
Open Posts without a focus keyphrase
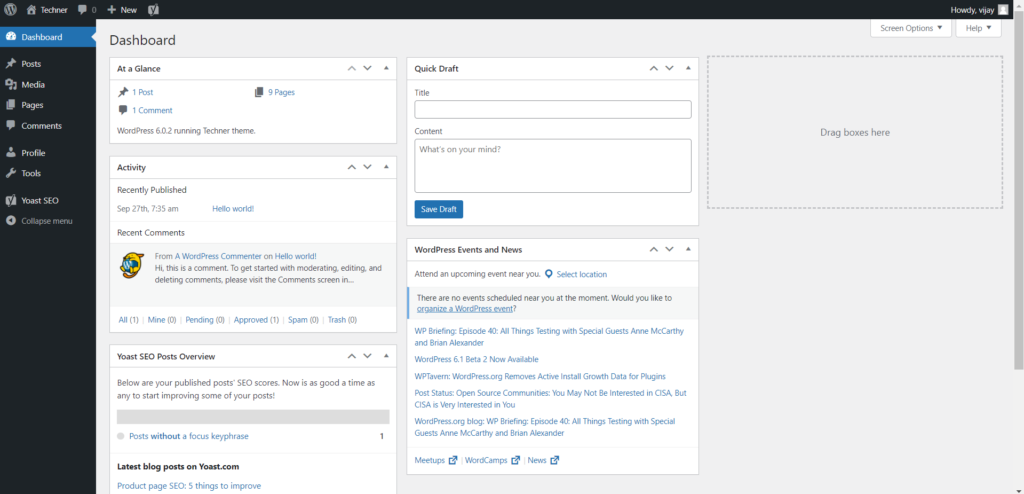[189, 436]
